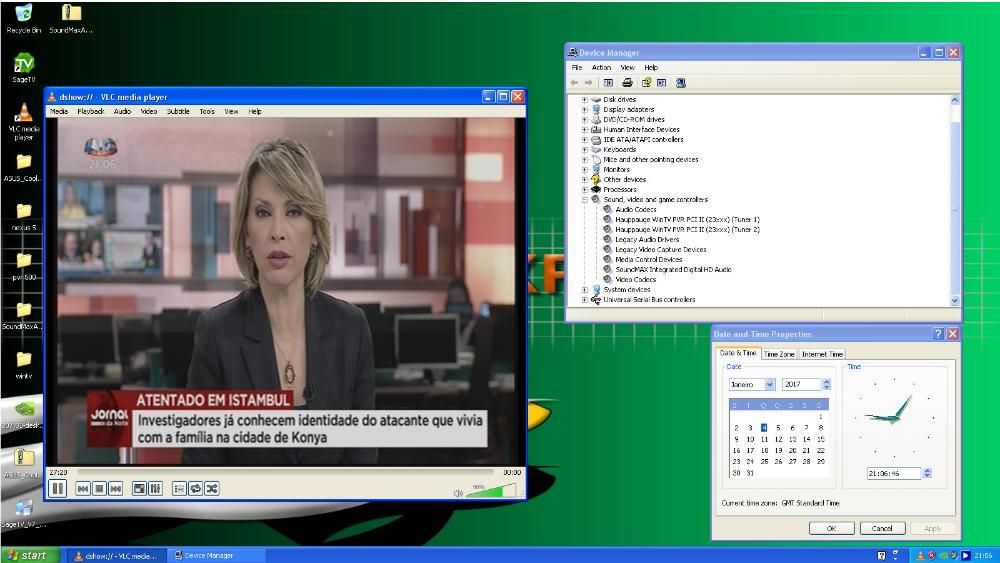Switch to Internet Time tab

coord(822,355)
